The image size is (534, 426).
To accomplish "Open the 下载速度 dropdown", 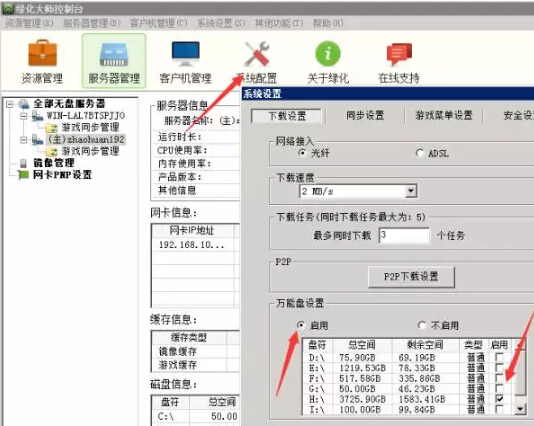I will point(411,191).
